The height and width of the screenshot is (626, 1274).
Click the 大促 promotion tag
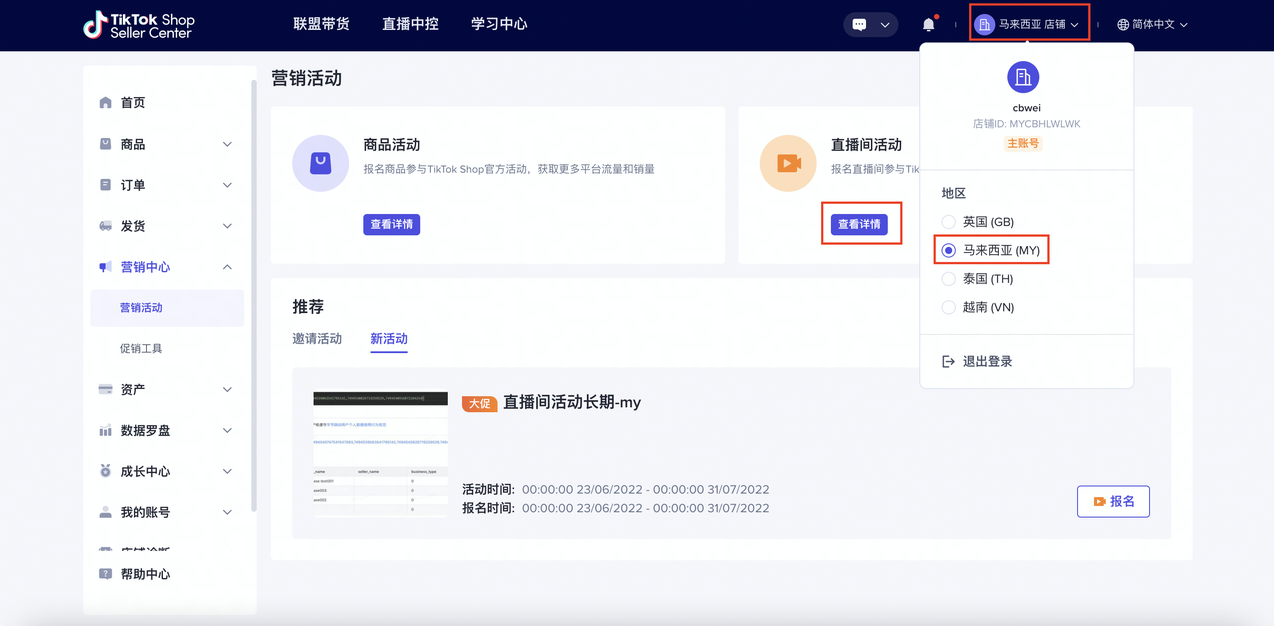[x=480, y=403]
